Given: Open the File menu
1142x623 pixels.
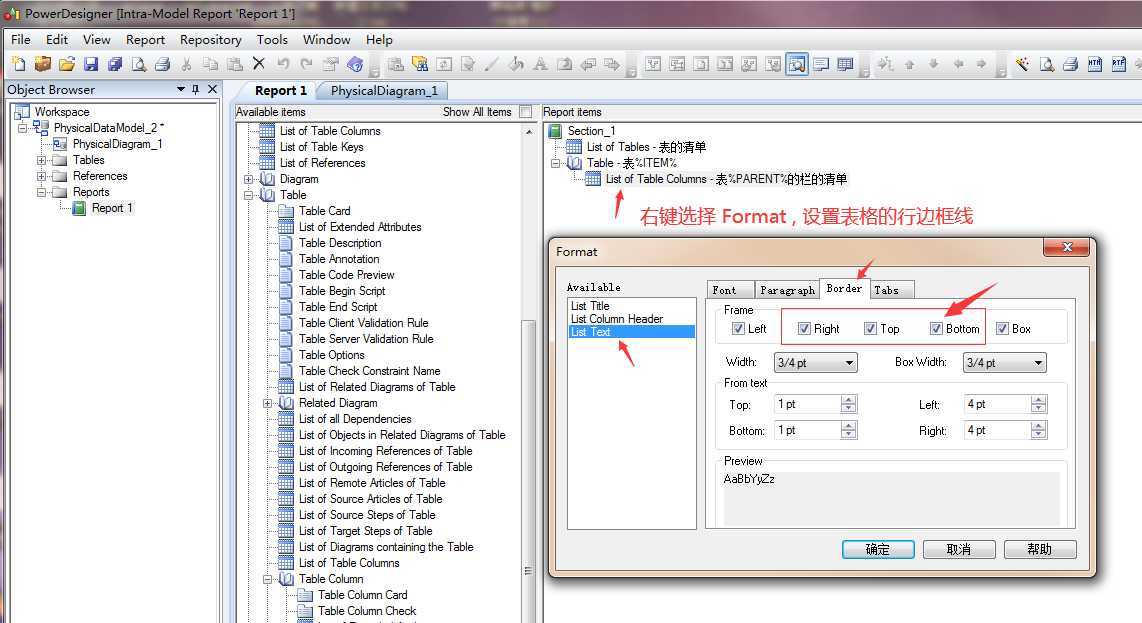Looking at the screenshot, I should (20, 39).
